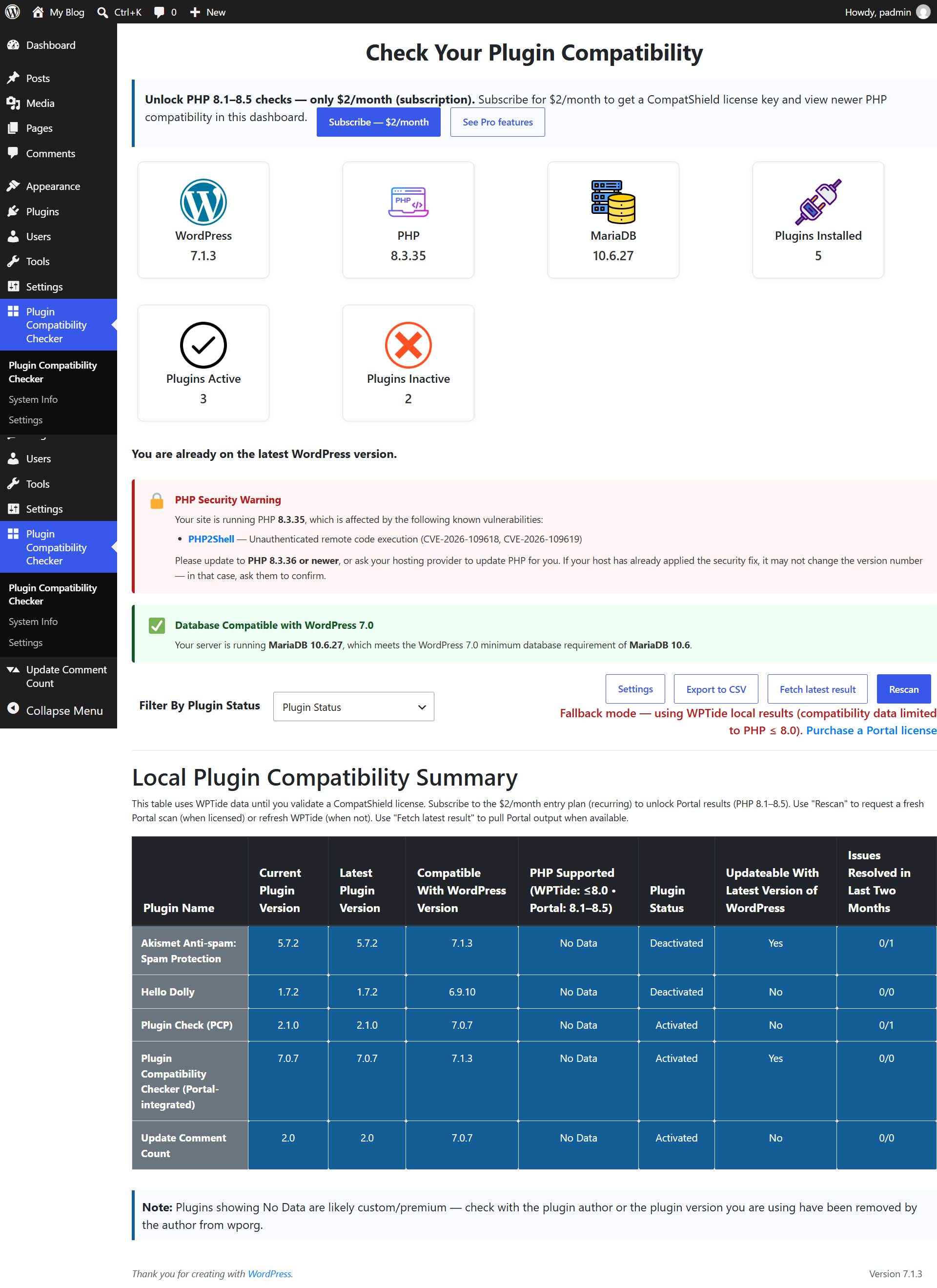Viewport: 937px width, 1288px height.
Task: Click See Pro features button
Action: 498,122
